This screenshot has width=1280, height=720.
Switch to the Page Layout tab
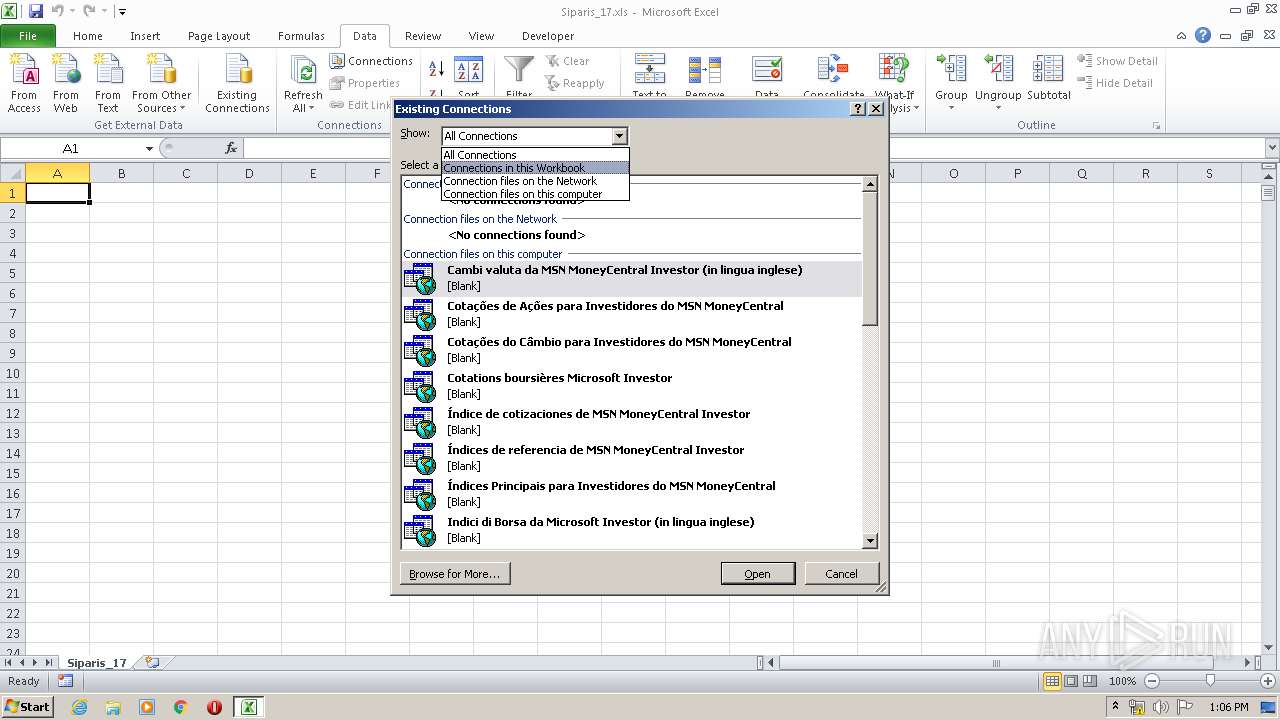(x=219, y=36)
